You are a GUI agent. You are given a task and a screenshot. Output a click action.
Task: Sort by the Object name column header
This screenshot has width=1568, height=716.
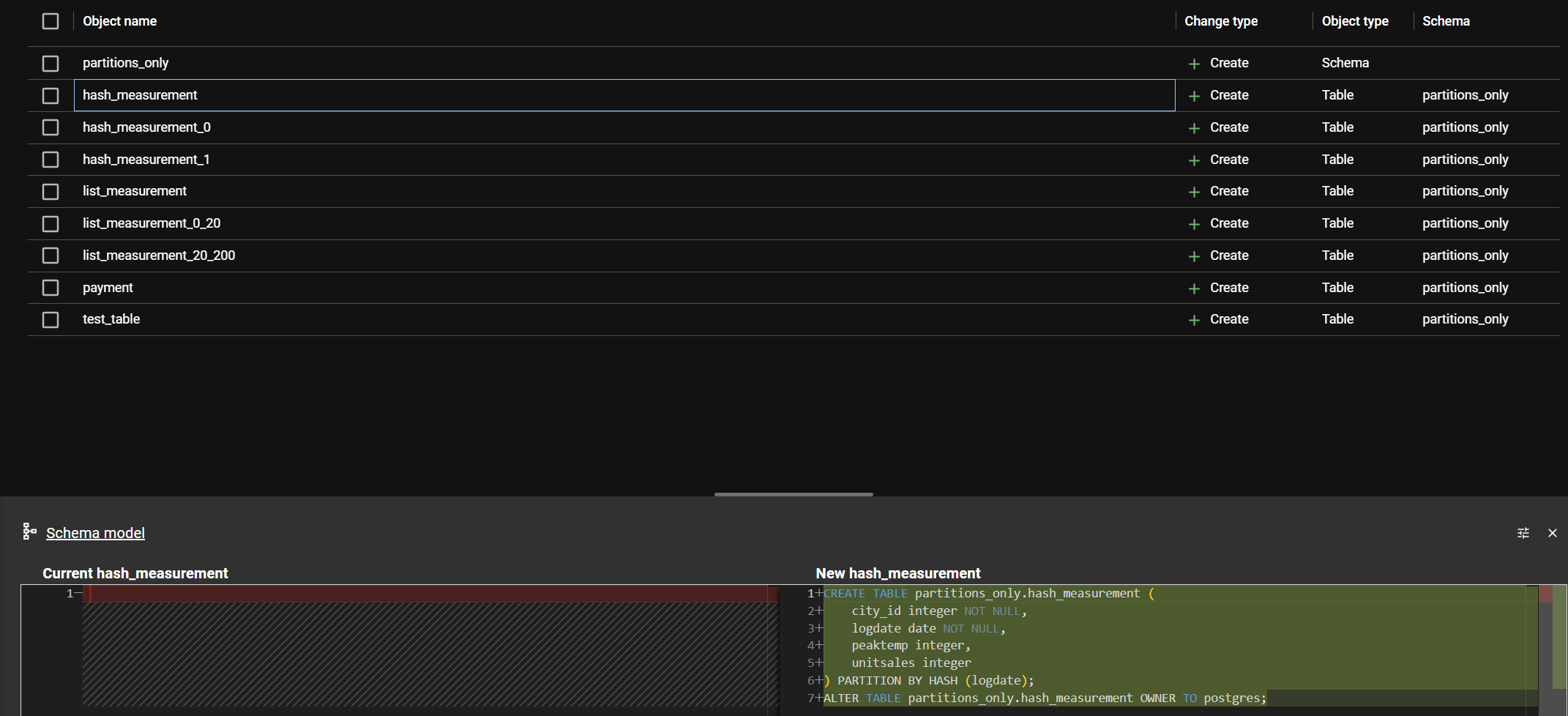(119, 21)
